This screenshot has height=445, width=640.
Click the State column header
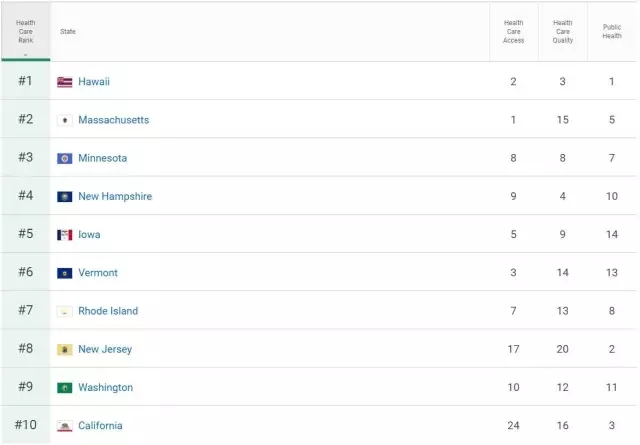(x=68, y=32)
